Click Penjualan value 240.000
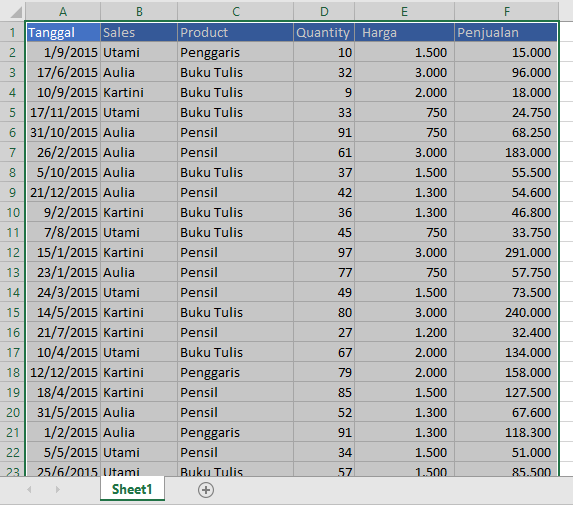The height and width of the screenshot is (505, 573). point(506,312)
